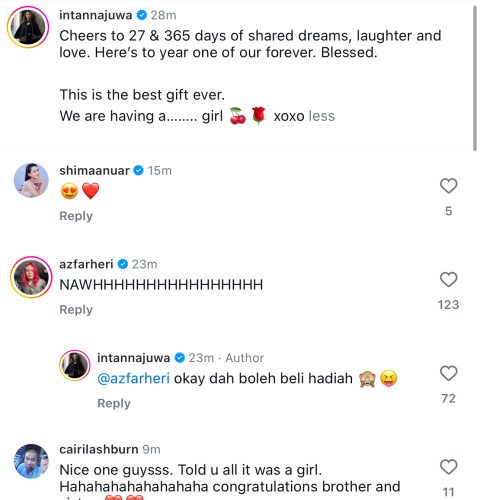Like azfarheri's NAWHHH comment
The image size is (480, 500).
tap(448, 280)
